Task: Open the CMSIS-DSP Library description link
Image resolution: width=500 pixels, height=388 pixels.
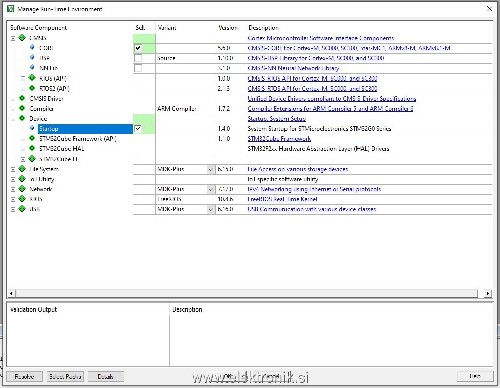Action: click(316, 58)
